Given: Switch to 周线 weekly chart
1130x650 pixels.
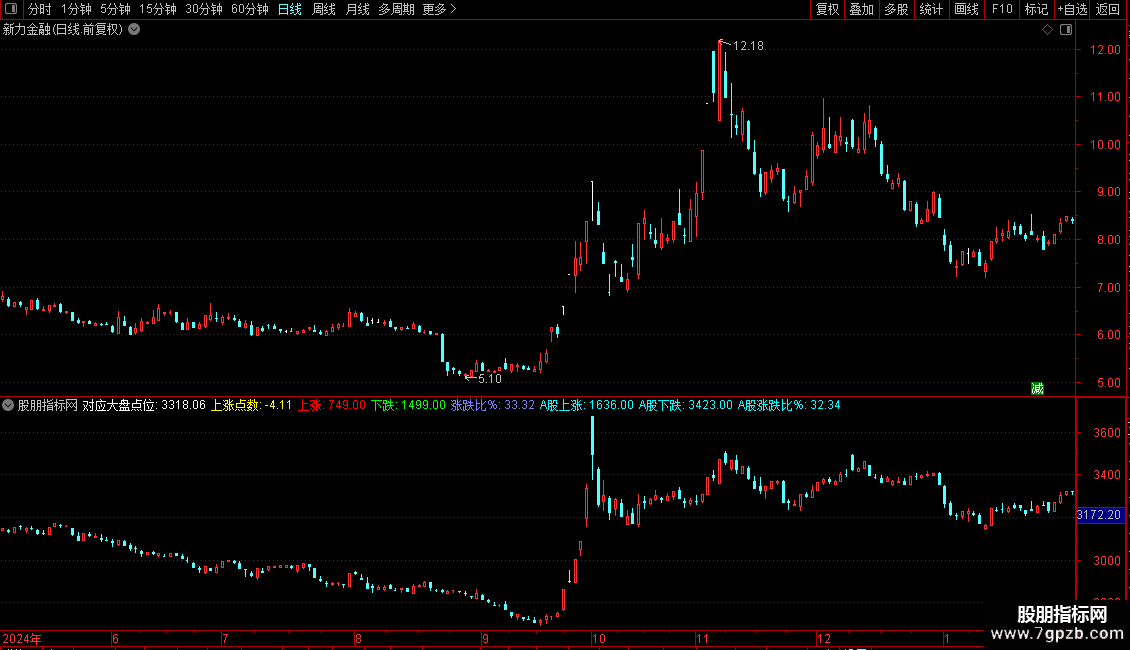Looking at the screenshot, I should pos(324,9).
